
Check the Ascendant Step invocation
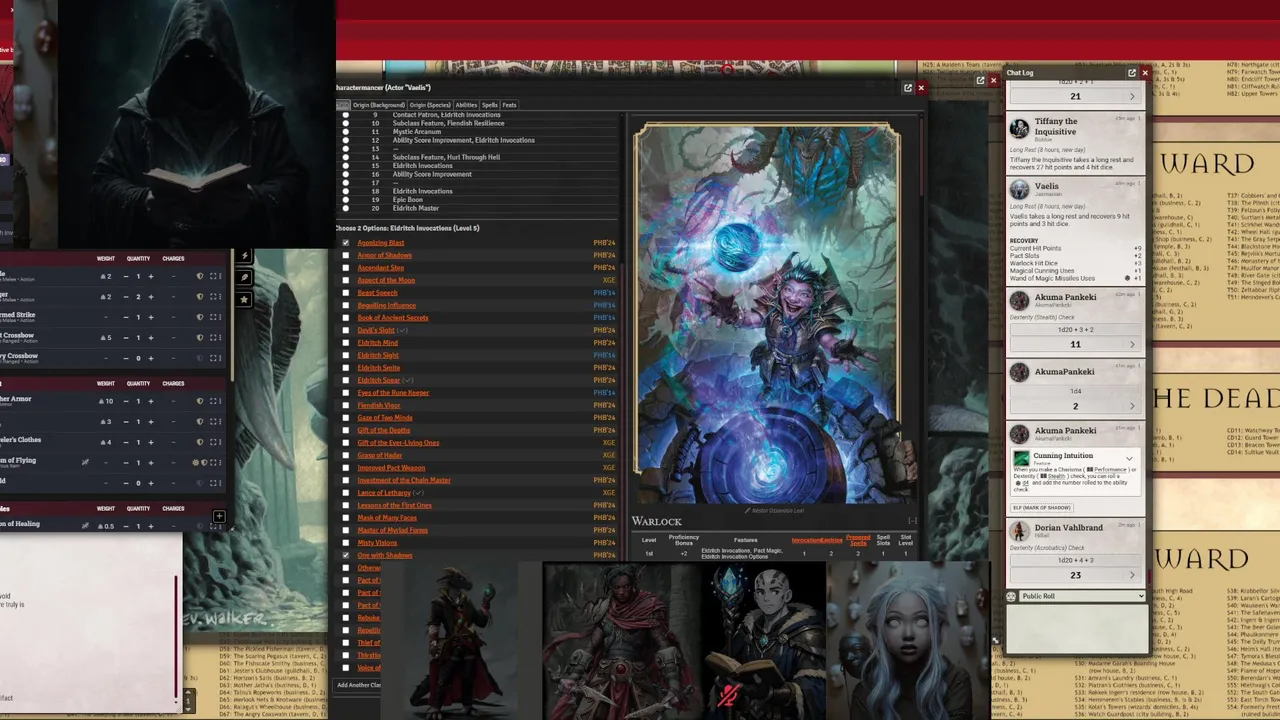(346, 268)
